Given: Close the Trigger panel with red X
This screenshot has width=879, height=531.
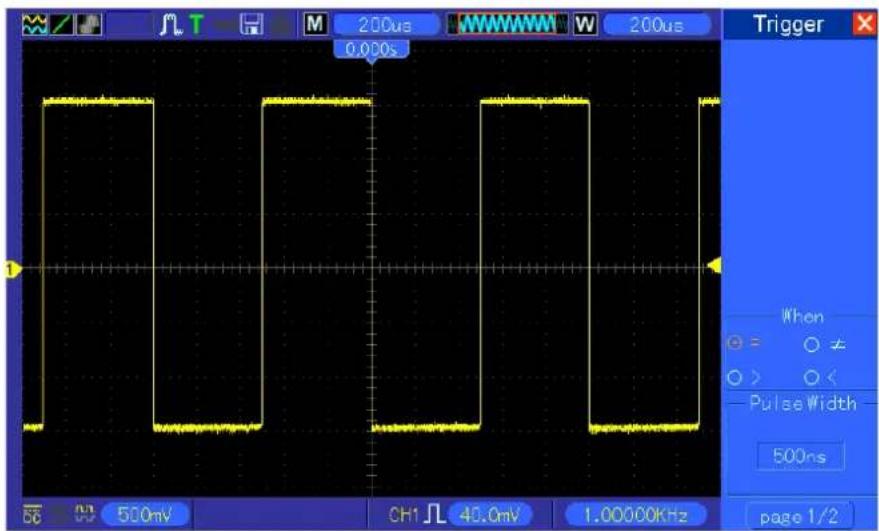Looking at the screenshot, I should (864, 24).
